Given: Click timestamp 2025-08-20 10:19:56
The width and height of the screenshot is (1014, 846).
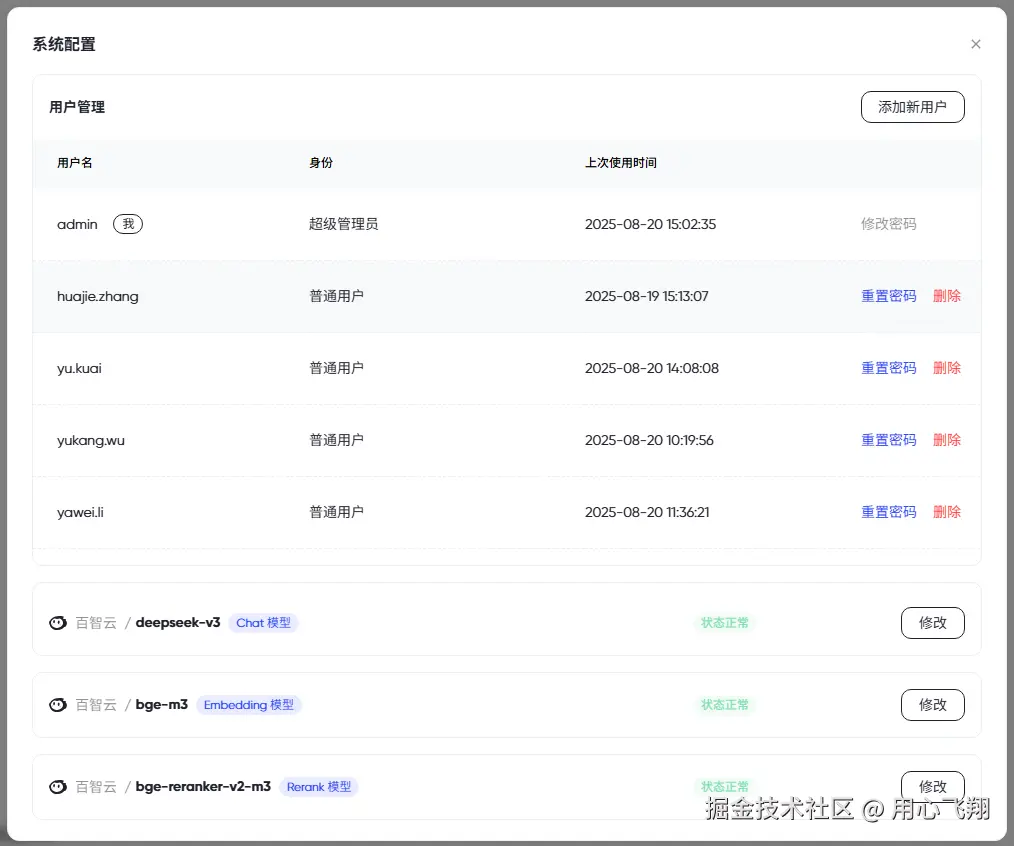Looking at the screenshot, I should (649, 440).
